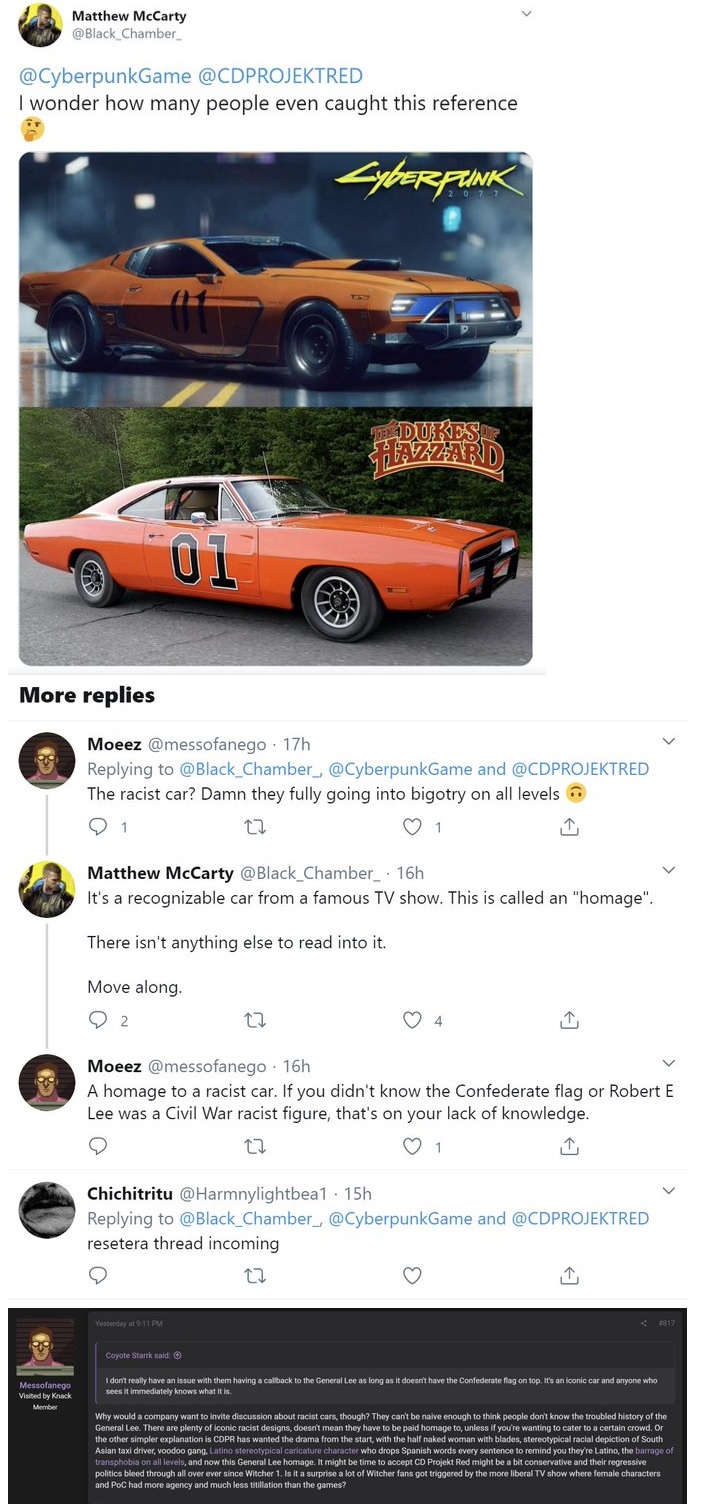View the Cyberpunk 2077 orange car image
This screenshot has width=708, height=1504.
point(276,279)
